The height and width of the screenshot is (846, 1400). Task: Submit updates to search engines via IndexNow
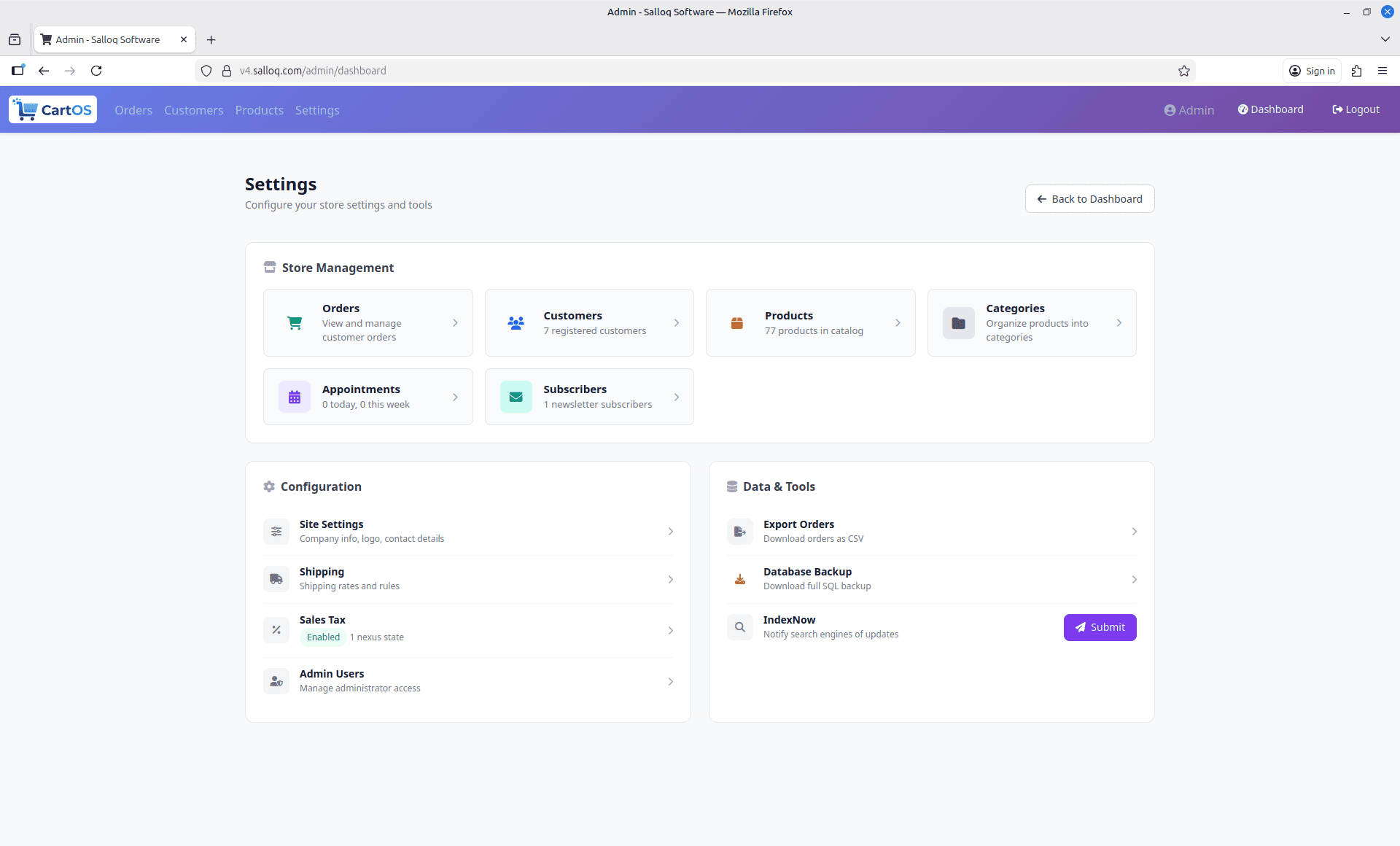tap(1100, 626)
